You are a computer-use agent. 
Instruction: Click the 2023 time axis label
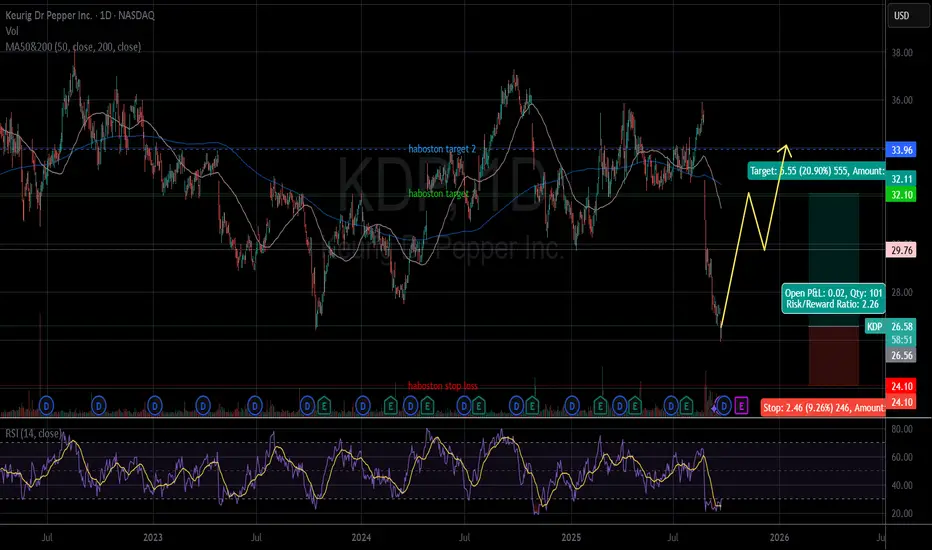[x=153, y=538]
